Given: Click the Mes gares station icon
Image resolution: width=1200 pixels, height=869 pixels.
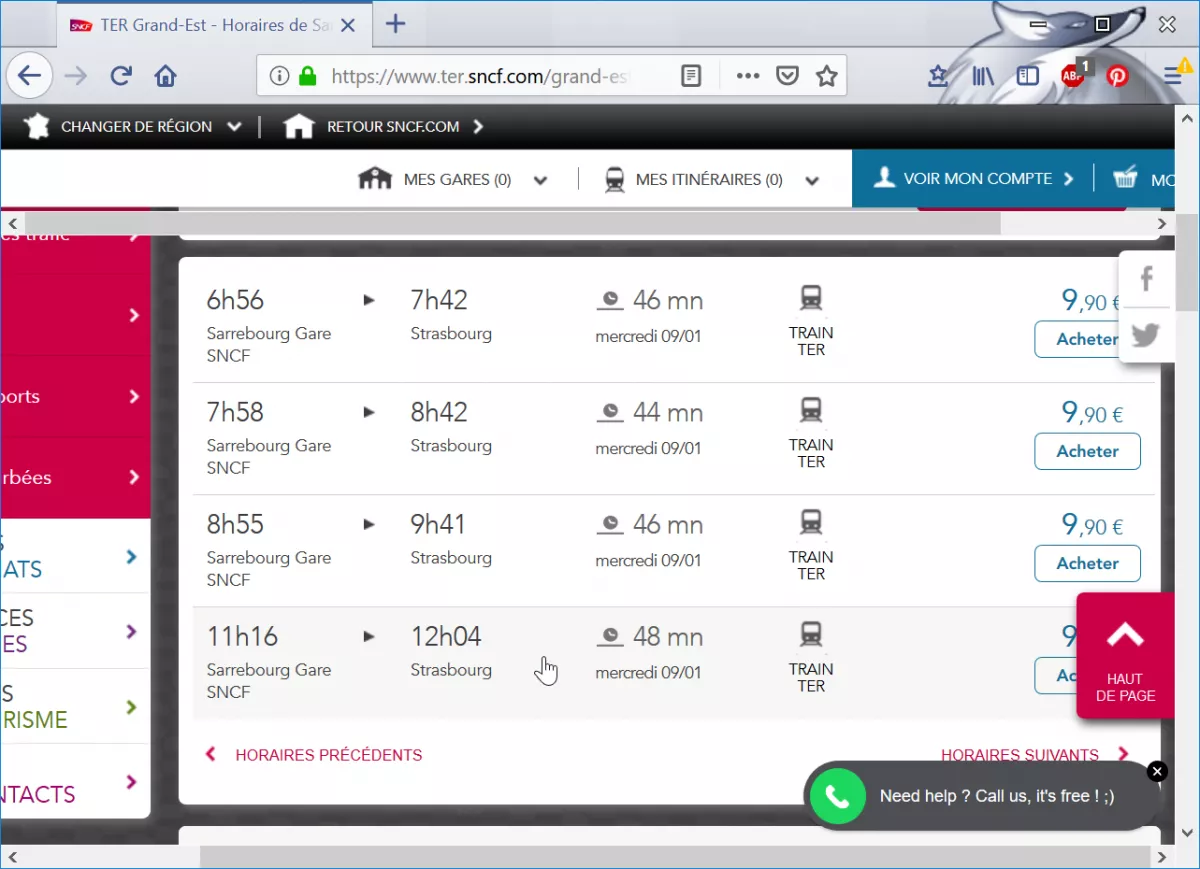Looking at the screenshot, I should tap(375, 180).
